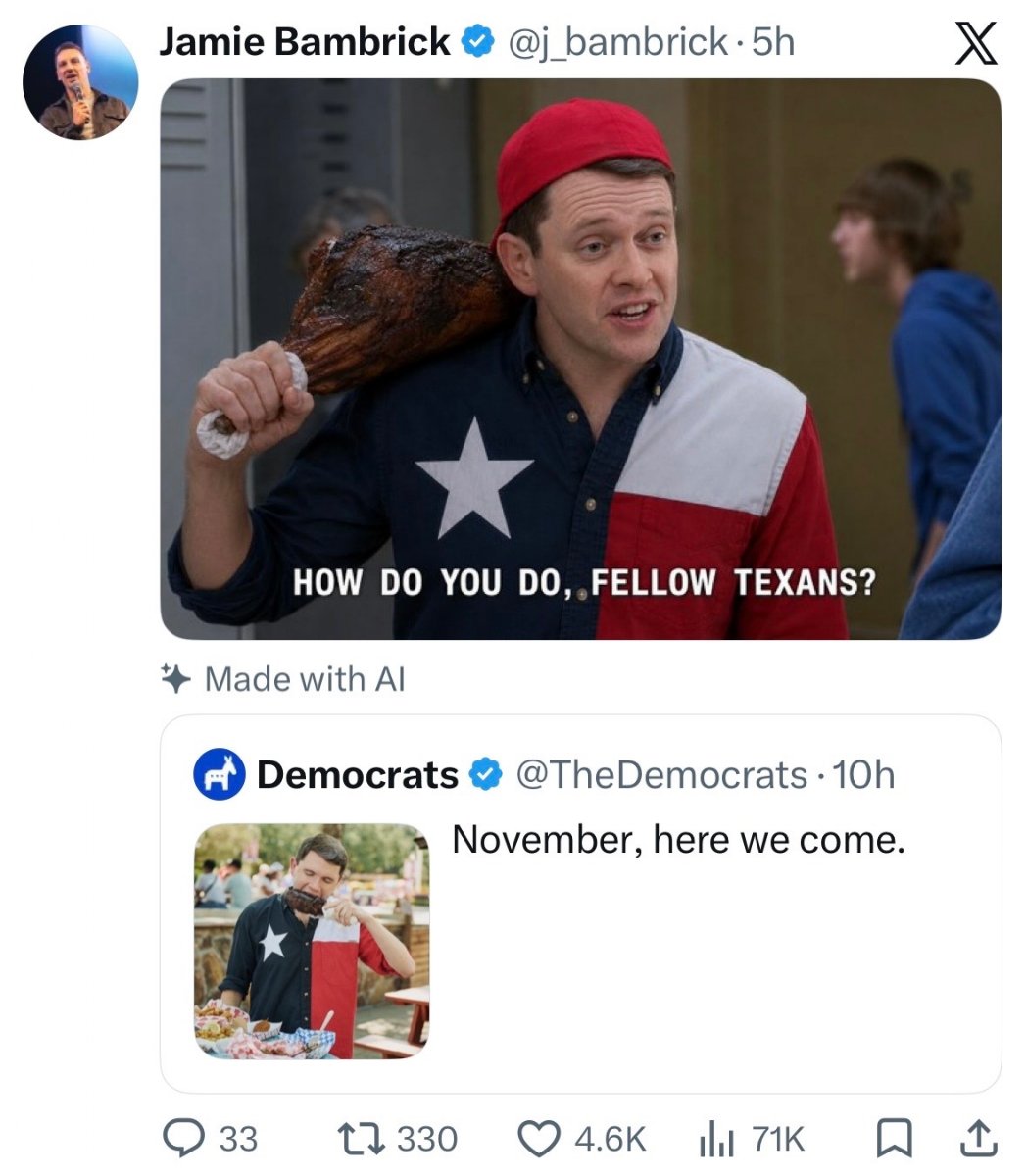This screenshot has width=1026, height=1176.
Task: Open the quoted post's photo thumbnail
Action: 312,941
